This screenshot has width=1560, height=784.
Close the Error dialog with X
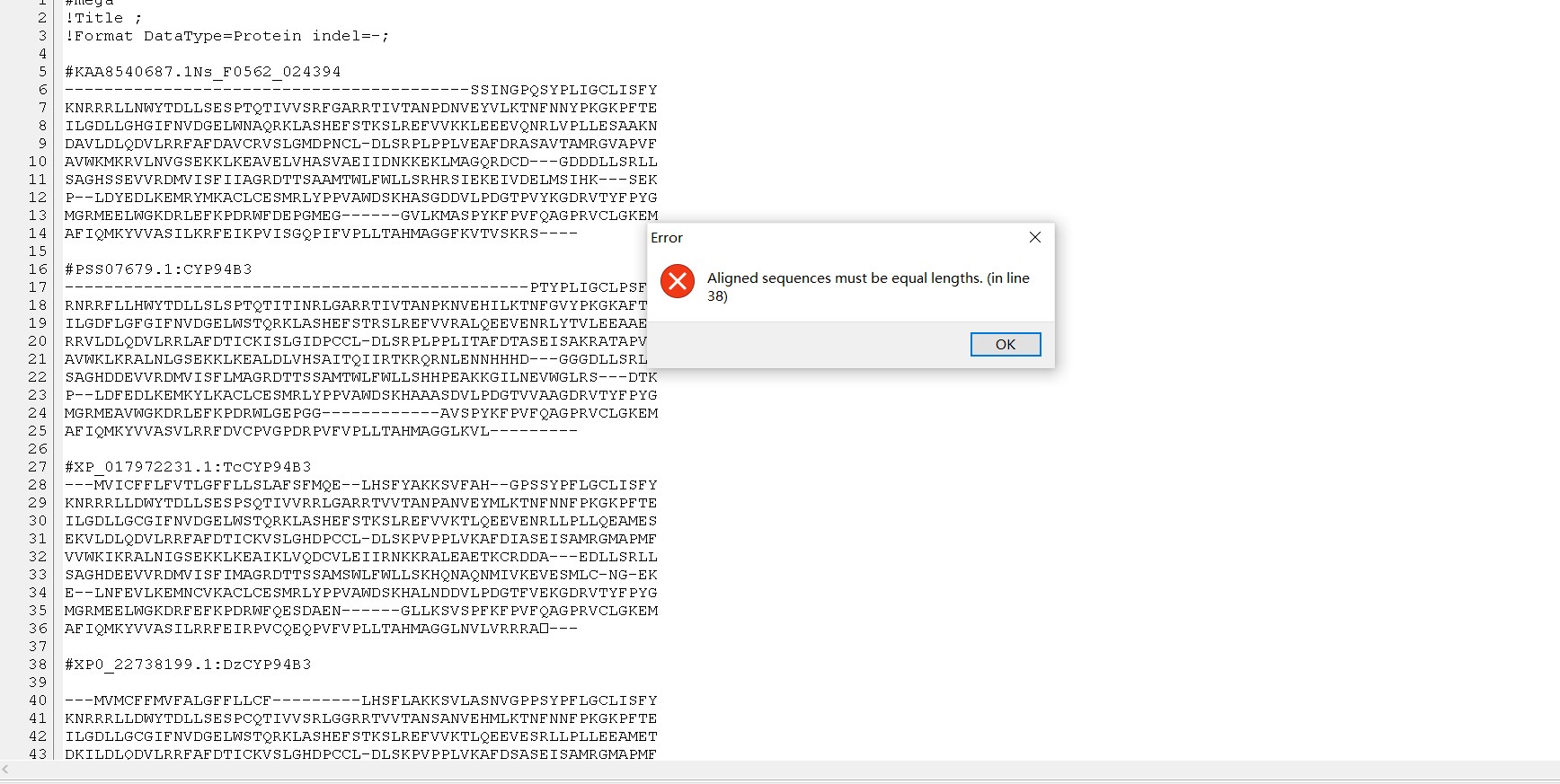point(1035,237)
